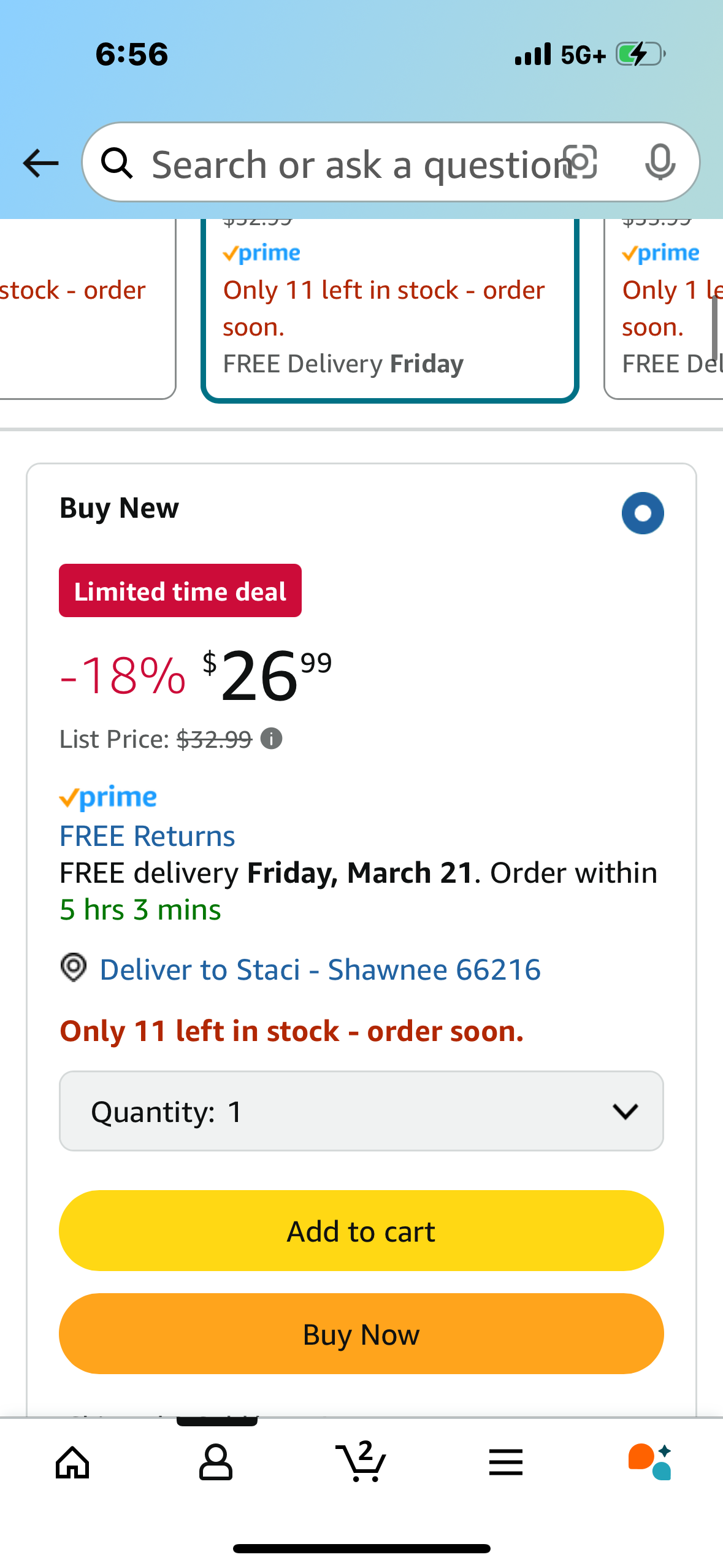Click the Quantity dropdown chevron arrow
723x1568 pixels.
(625, 1111)
